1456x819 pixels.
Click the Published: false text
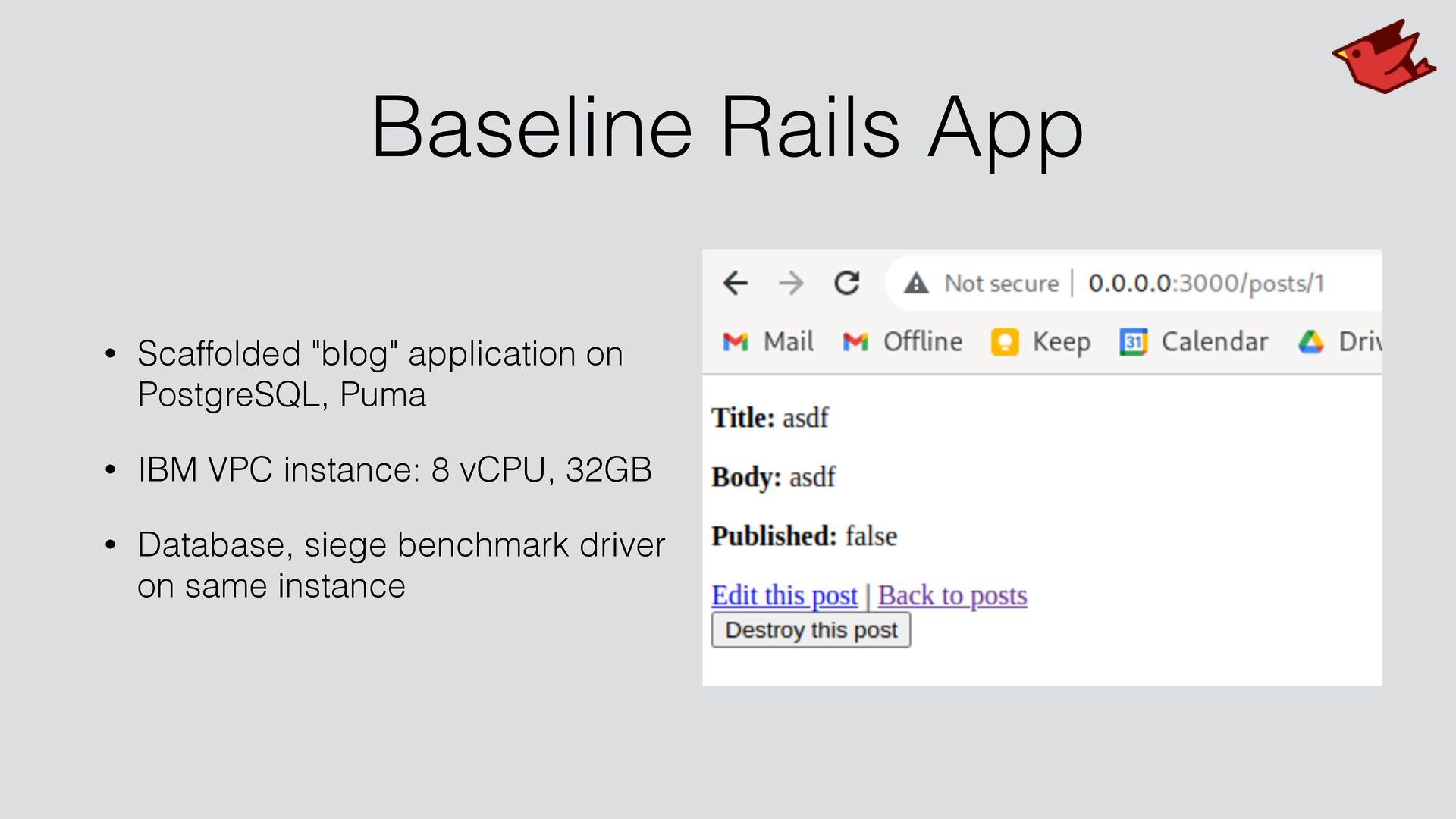[804, 536]
